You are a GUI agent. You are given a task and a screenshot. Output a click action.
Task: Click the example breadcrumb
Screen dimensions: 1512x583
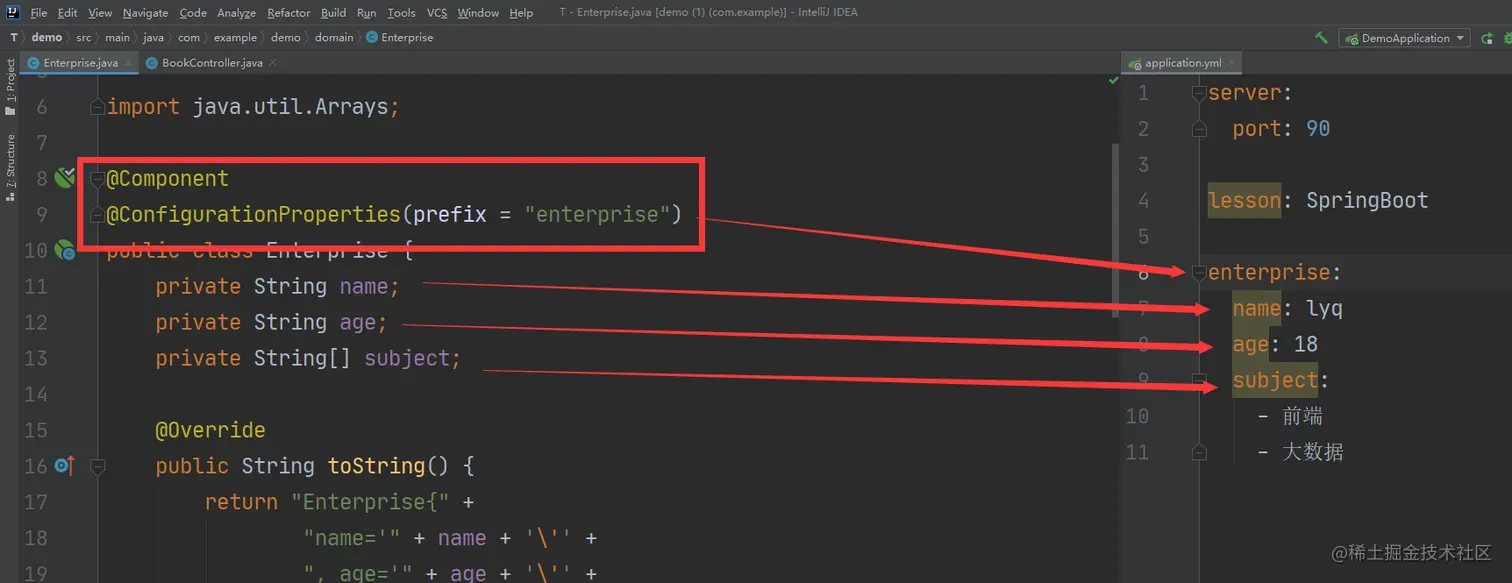click(x=235, y=37)
